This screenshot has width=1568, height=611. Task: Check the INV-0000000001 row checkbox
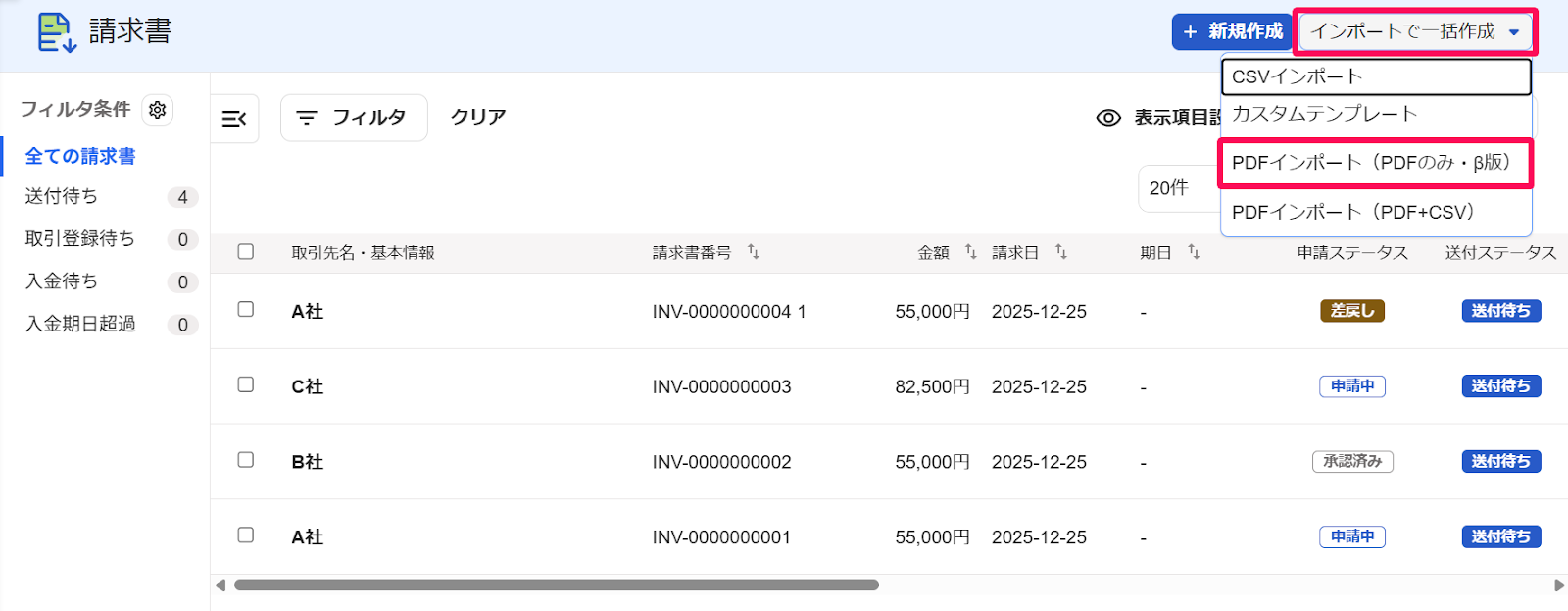tap(246, 535)
